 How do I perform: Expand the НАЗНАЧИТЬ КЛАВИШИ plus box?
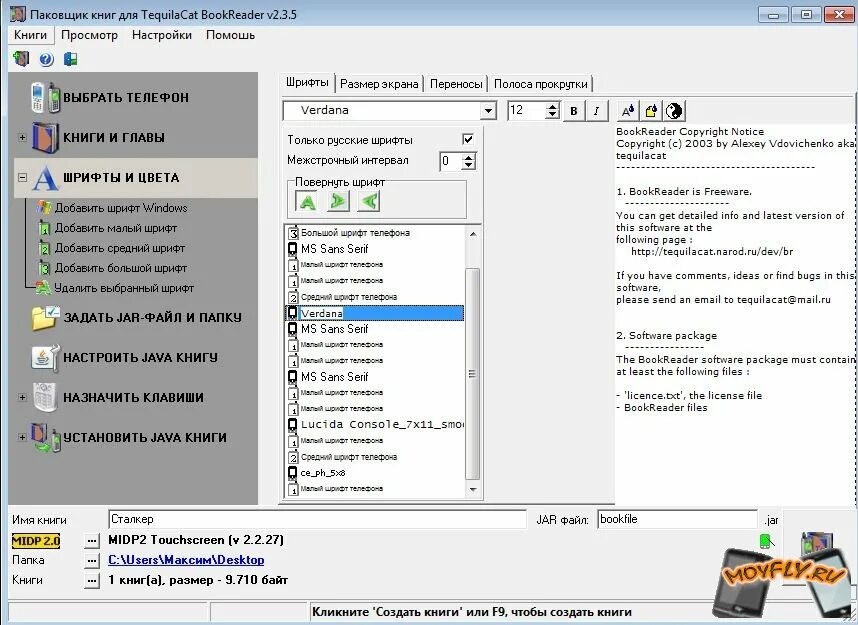22,397
